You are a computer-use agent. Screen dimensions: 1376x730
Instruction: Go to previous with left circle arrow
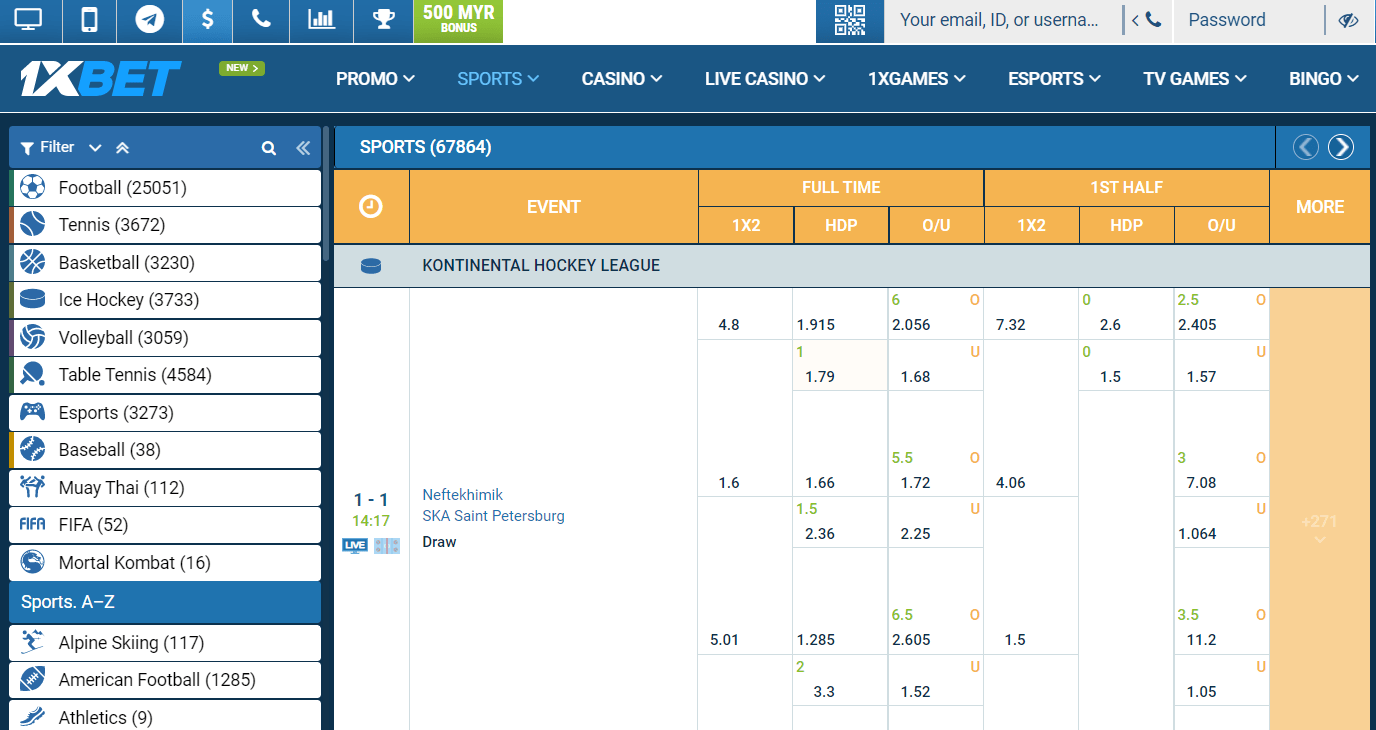tap(1305, 147)
